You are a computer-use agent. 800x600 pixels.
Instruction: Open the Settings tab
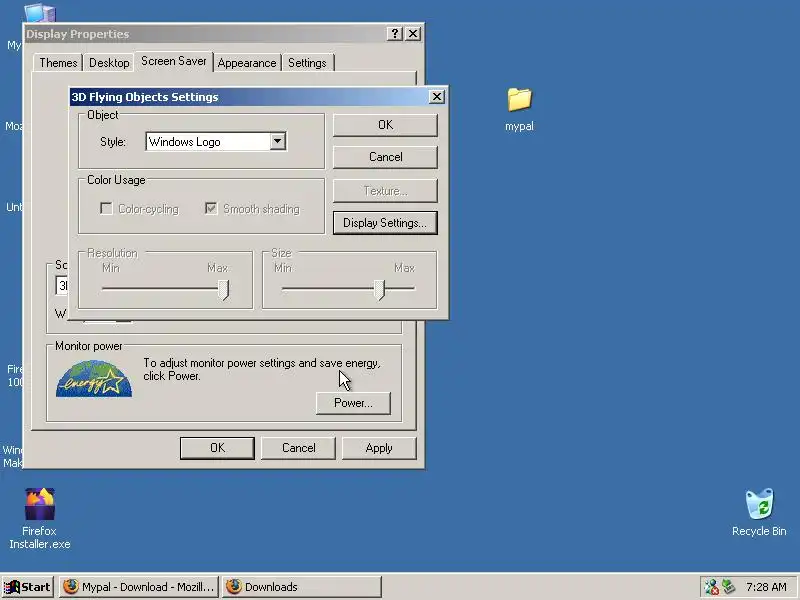point(307,63)
